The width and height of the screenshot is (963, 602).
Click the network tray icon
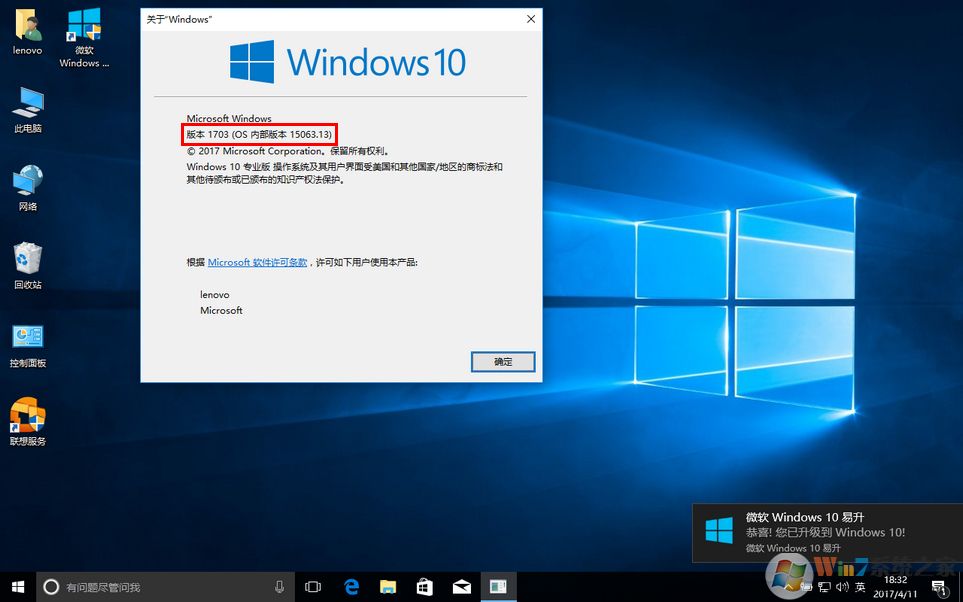(825, 588)
